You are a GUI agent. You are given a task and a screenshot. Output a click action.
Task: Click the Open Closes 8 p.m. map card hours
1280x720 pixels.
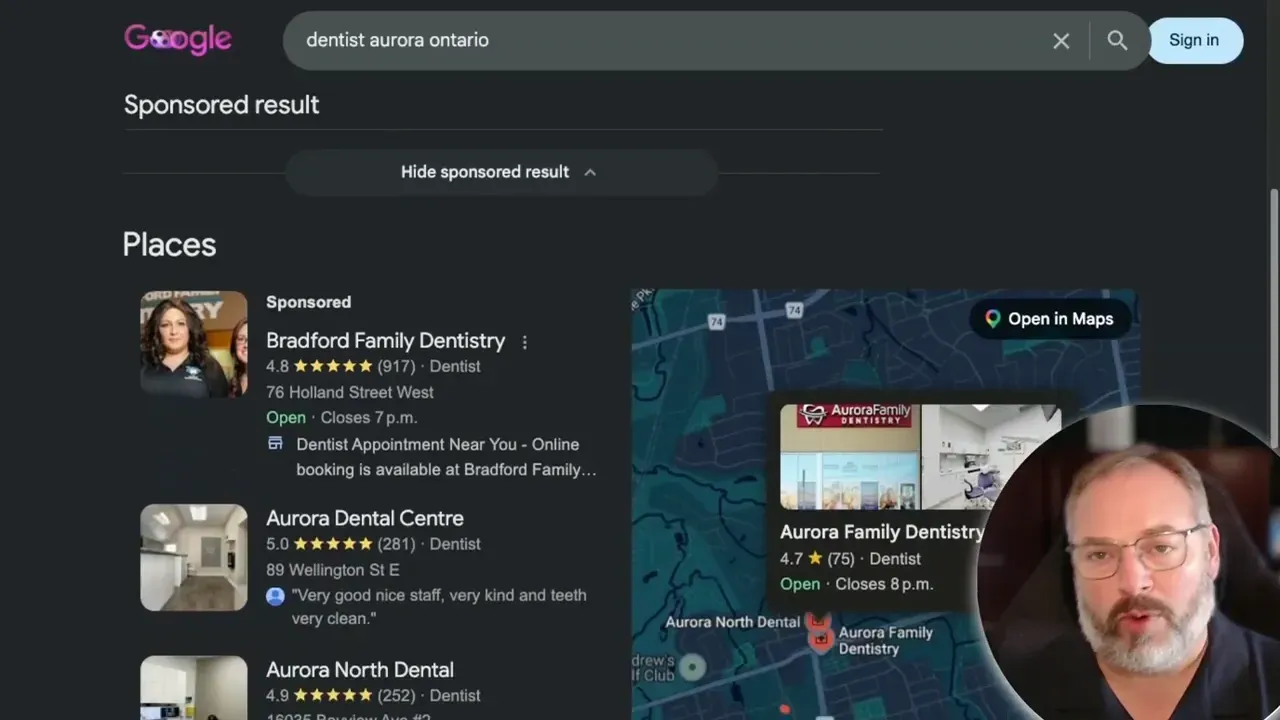(x=857, y=584)
